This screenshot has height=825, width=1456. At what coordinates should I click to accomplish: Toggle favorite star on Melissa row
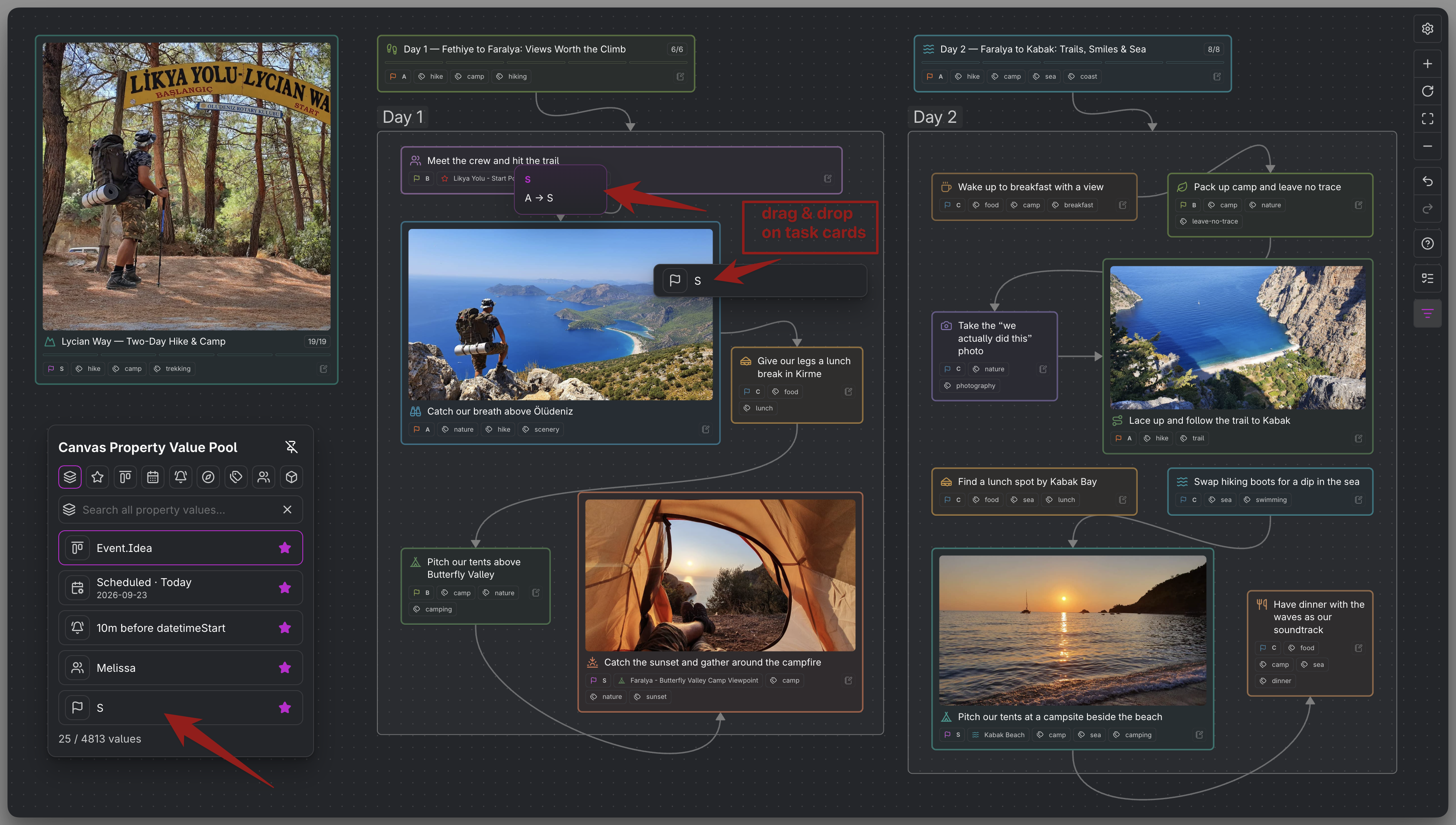click(x=285, y=668)
